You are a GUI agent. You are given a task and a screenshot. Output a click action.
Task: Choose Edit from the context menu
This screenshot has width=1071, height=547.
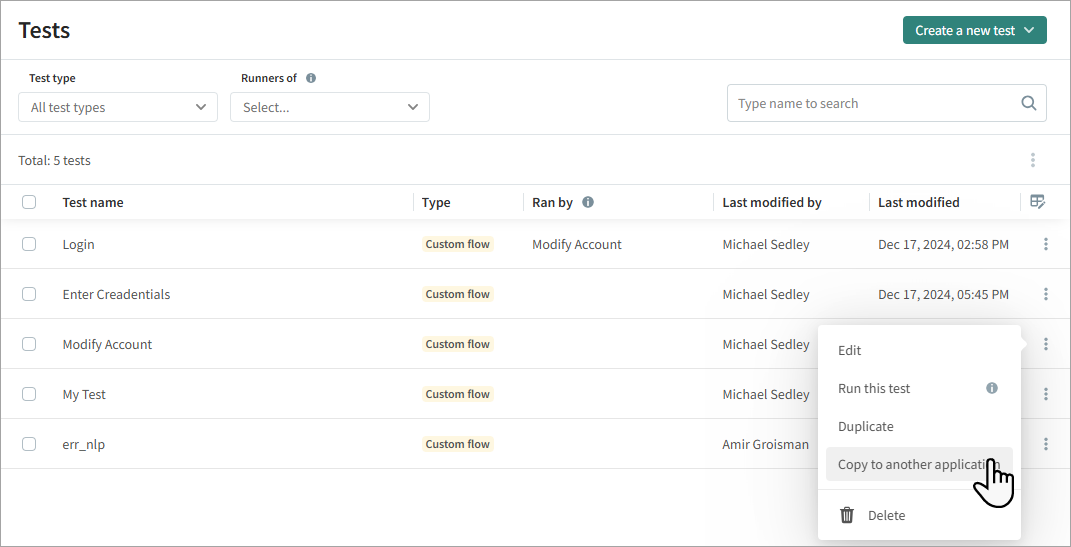tap(849, 350)
